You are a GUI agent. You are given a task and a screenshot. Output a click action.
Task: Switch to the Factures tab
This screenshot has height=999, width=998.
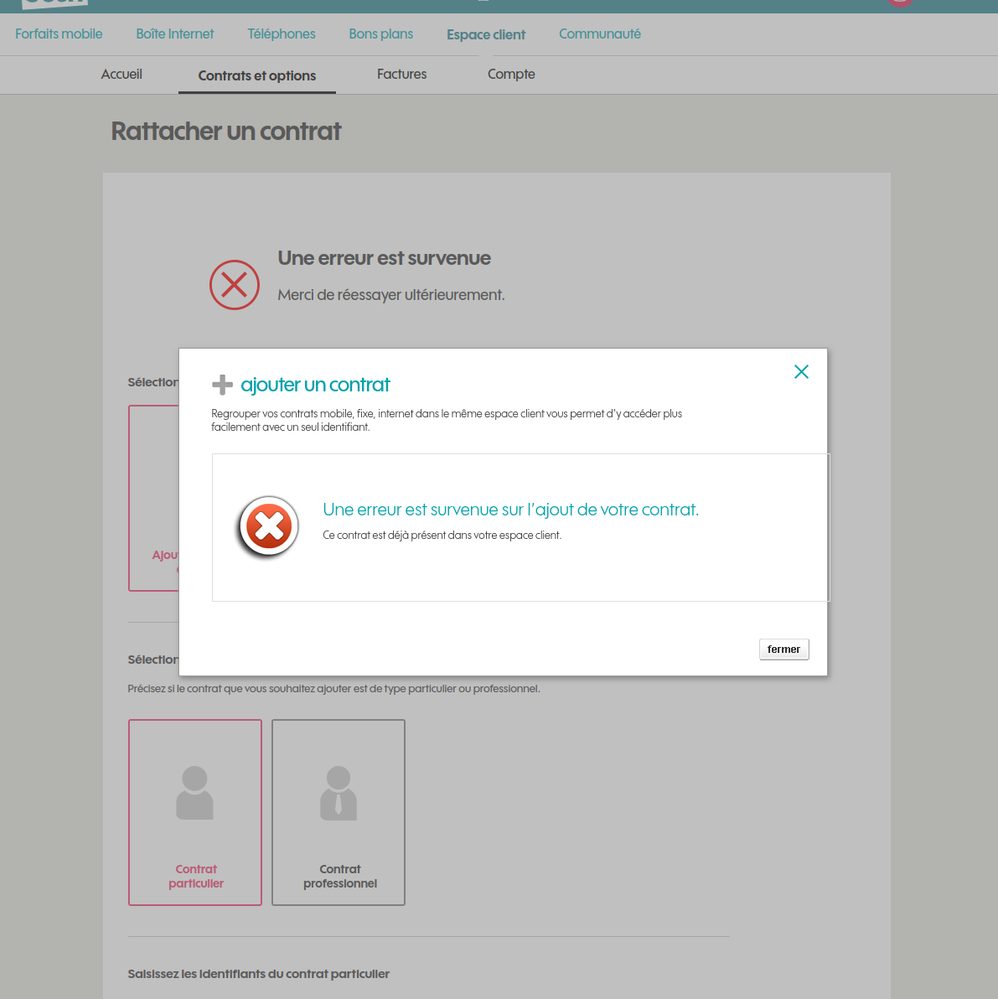tap(402, 74)
